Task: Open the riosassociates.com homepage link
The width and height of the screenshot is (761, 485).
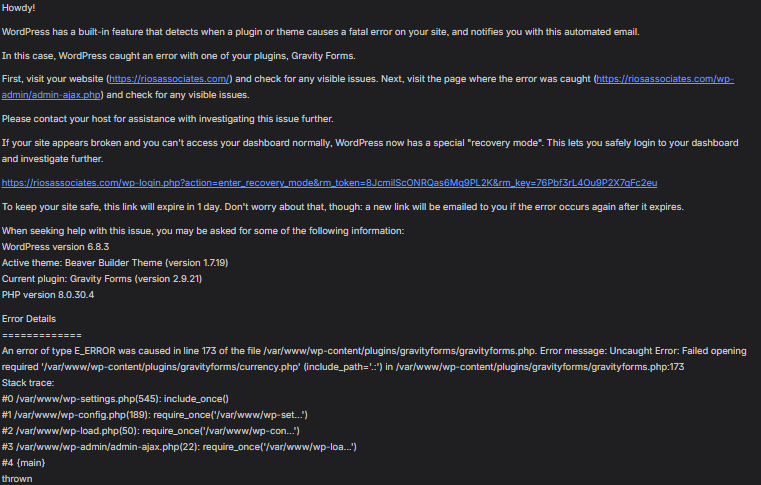Action: pos(169,79)
